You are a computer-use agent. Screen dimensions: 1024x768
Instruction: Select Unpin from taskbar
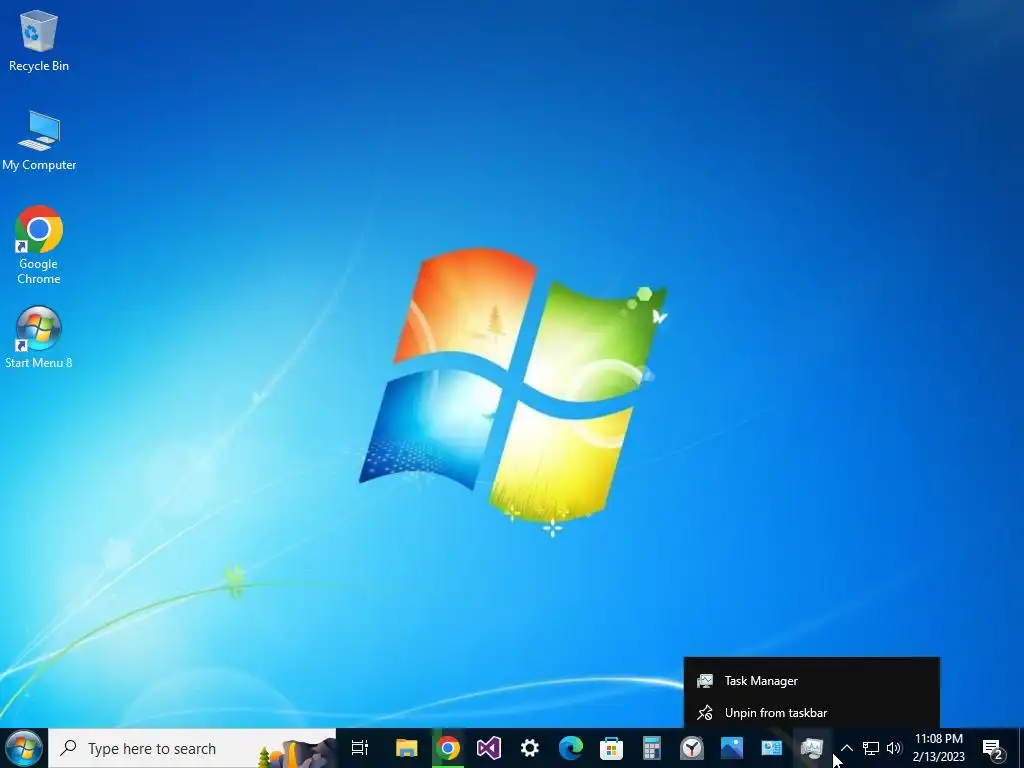click(x=812, y=712)
